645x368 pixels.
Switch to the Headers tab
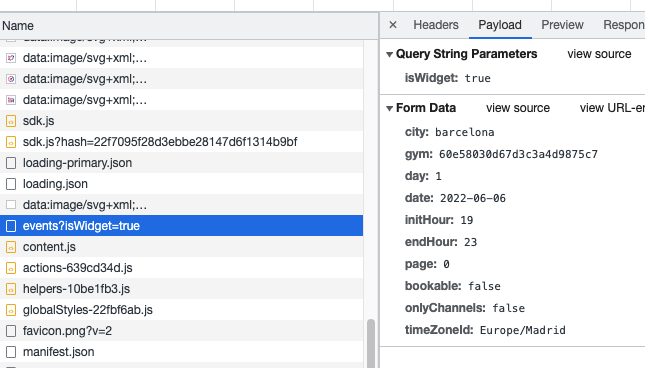436,25
